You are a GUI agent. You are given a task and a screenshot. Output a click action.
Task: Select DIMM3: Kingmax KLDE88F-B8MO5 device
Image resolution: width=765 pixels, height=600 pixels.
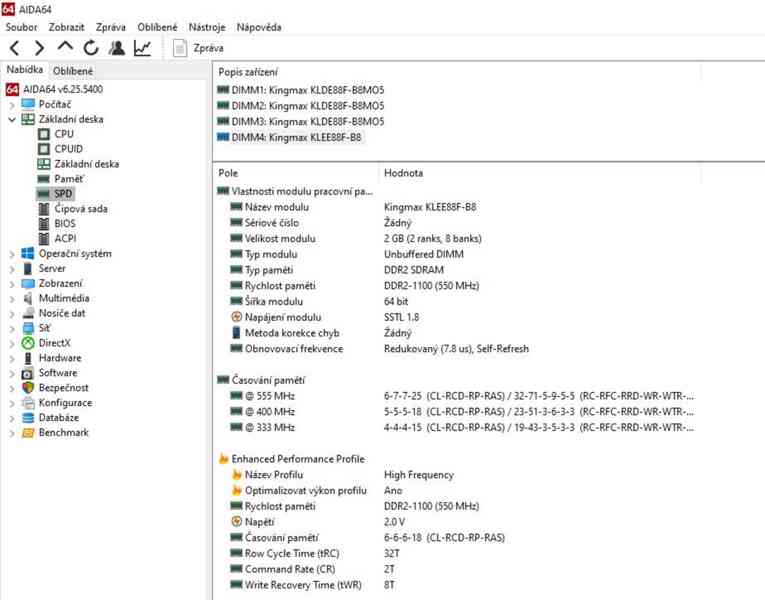[301, 121]
